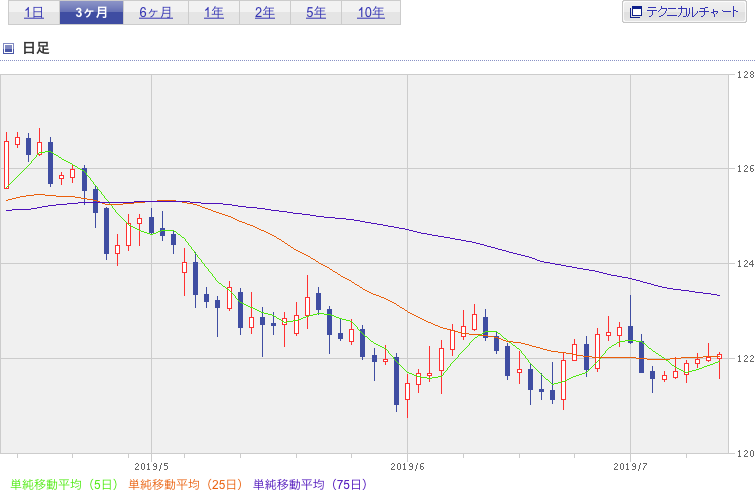The height and width of the screenshot is (493, 755).
Task: Open the 10年 chart tab
Action: (x=371, y=13)
